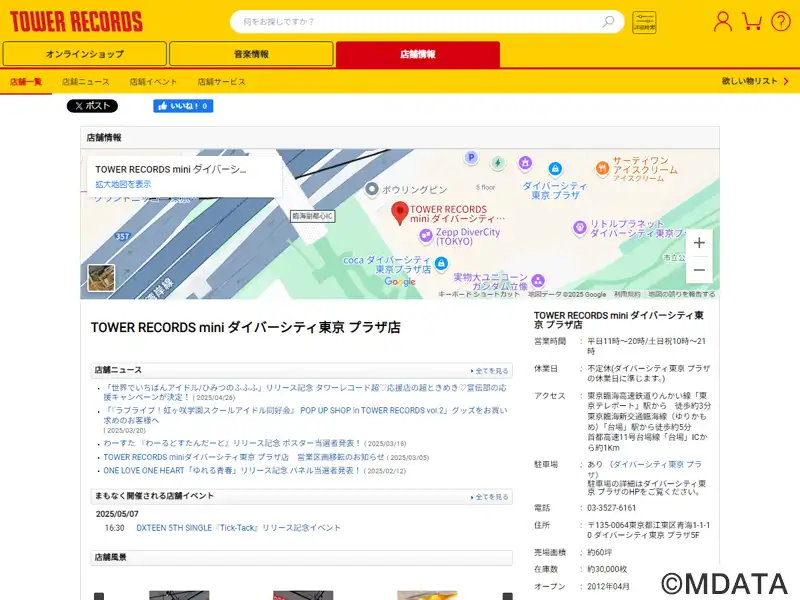Click the 在庫数 value 約30,000枚
The image size is (800, 600).
[x=607, y=569]
